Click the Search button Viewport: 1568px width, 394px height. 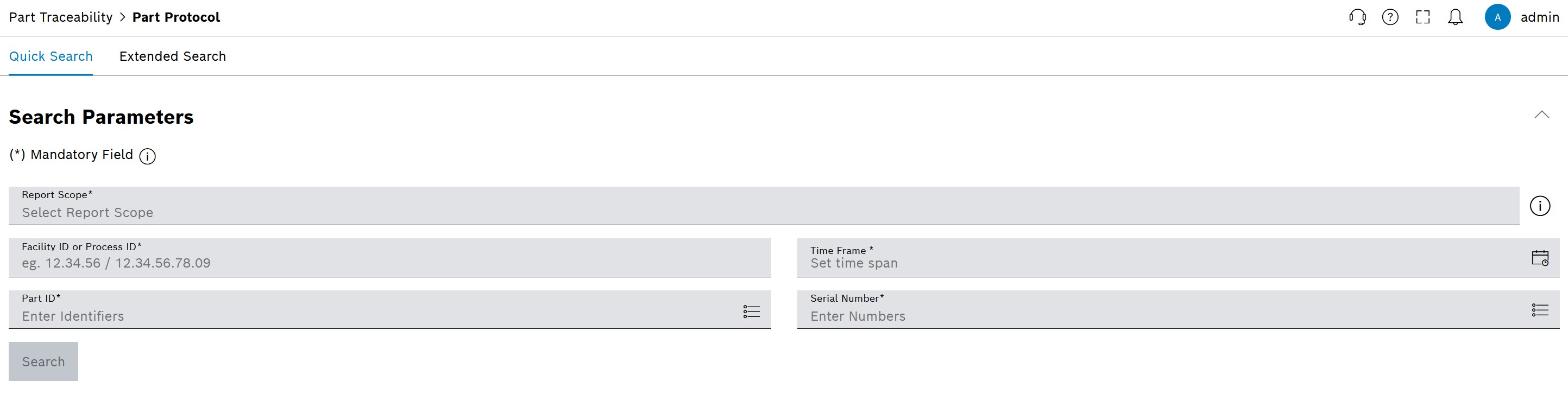pos(43,361)
